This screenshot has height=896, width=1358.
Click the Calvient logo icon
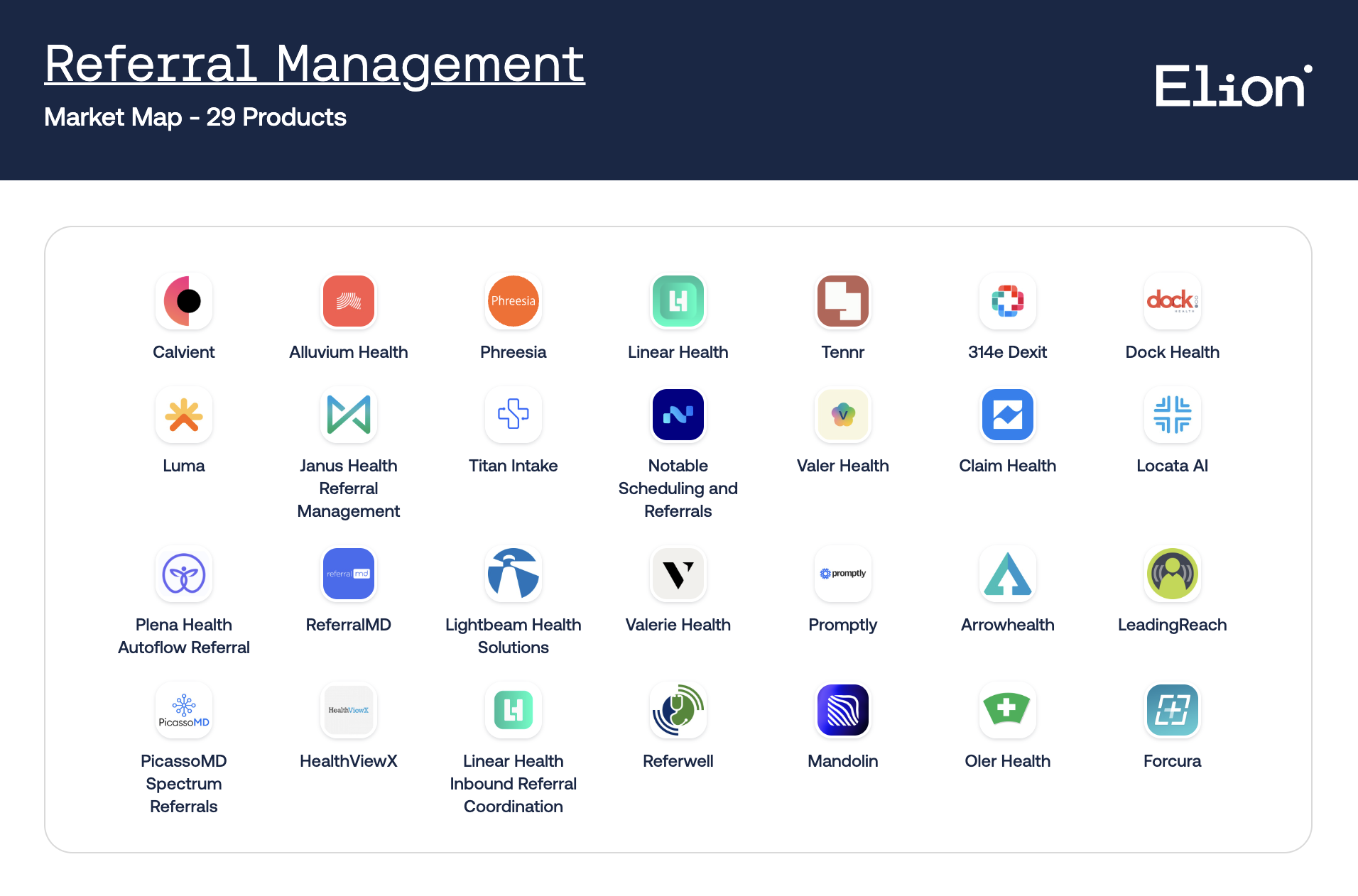point(184,301)
